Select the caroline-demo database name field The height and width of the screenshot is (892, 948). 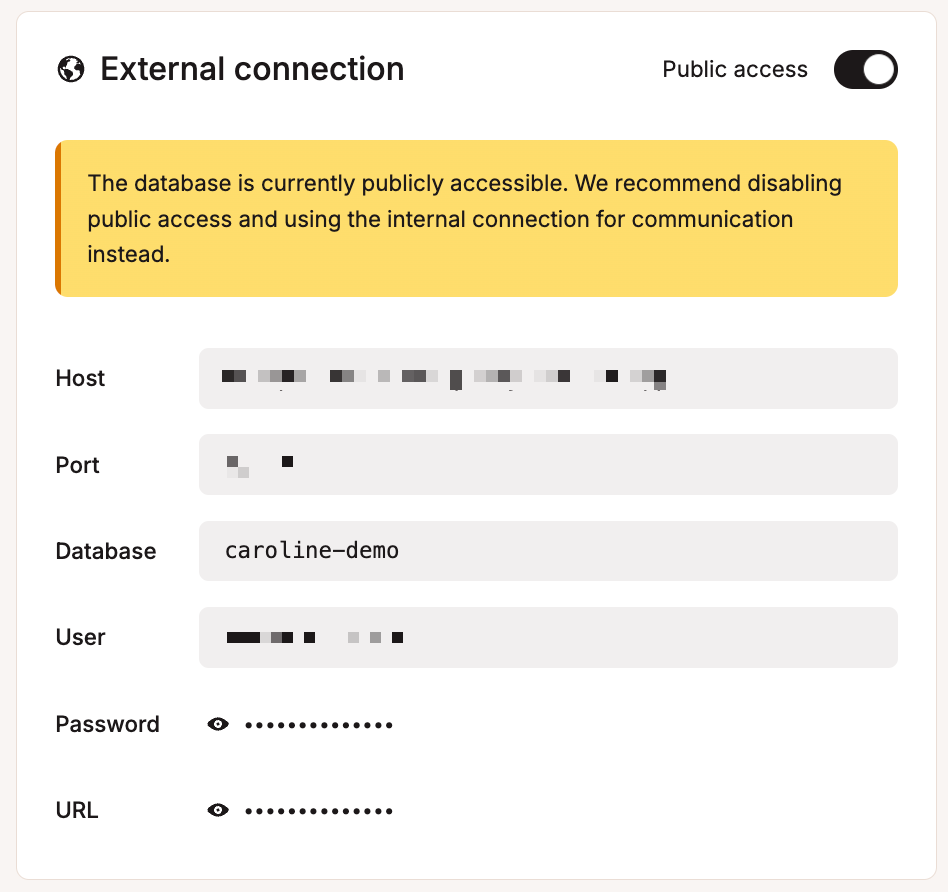pyautogui.click(x=548, y=551)
